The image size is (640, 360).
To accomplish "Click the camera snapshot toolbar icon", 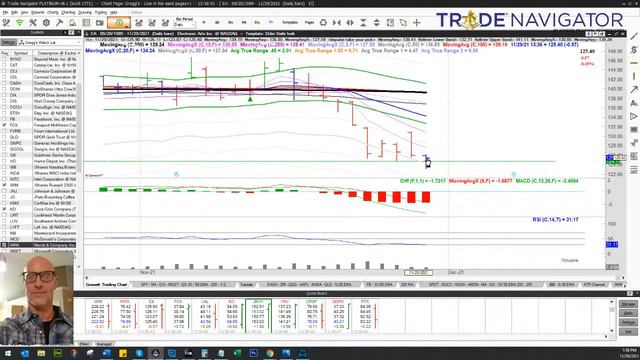I will tap(99, 23).
